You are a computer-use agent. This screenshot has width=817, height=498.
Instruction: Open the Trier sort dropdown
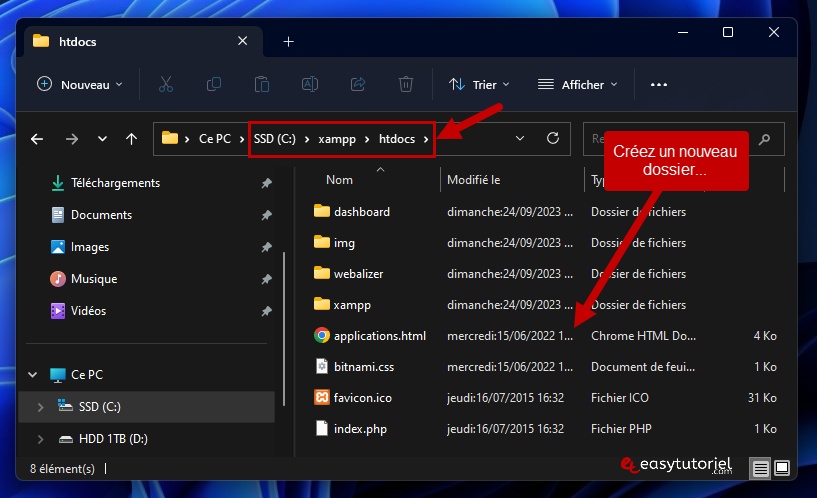click(479, 84)
